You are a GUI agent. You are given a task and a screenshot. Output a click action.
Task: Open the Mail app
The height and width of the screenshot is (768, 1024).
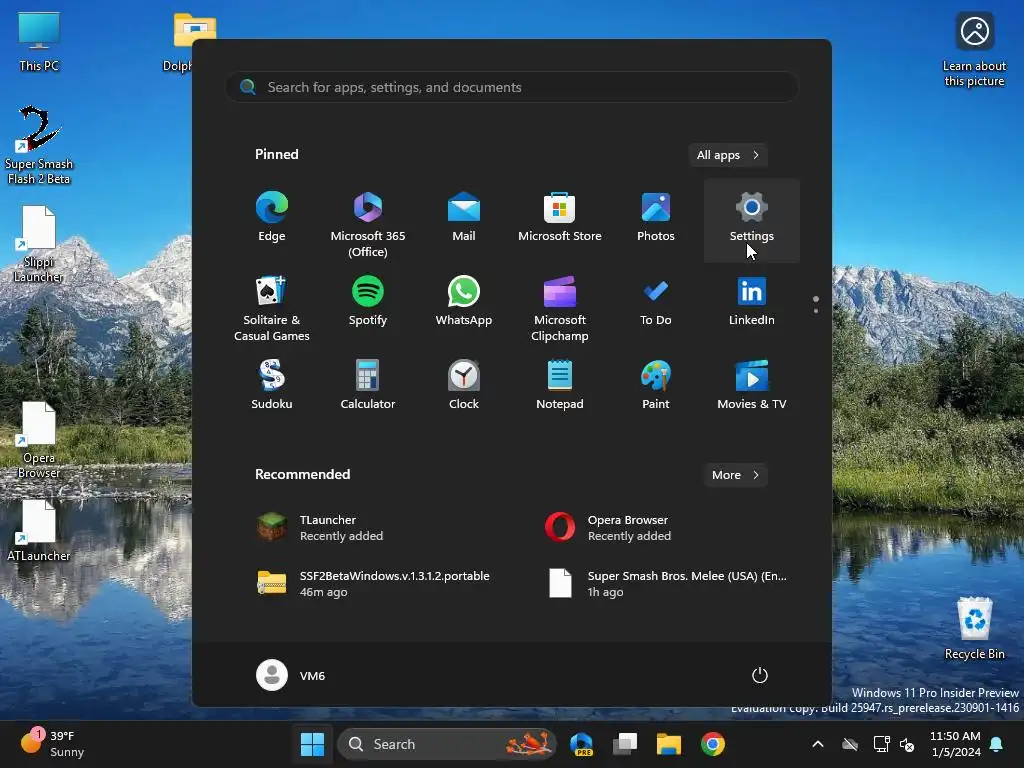[464, 218]
